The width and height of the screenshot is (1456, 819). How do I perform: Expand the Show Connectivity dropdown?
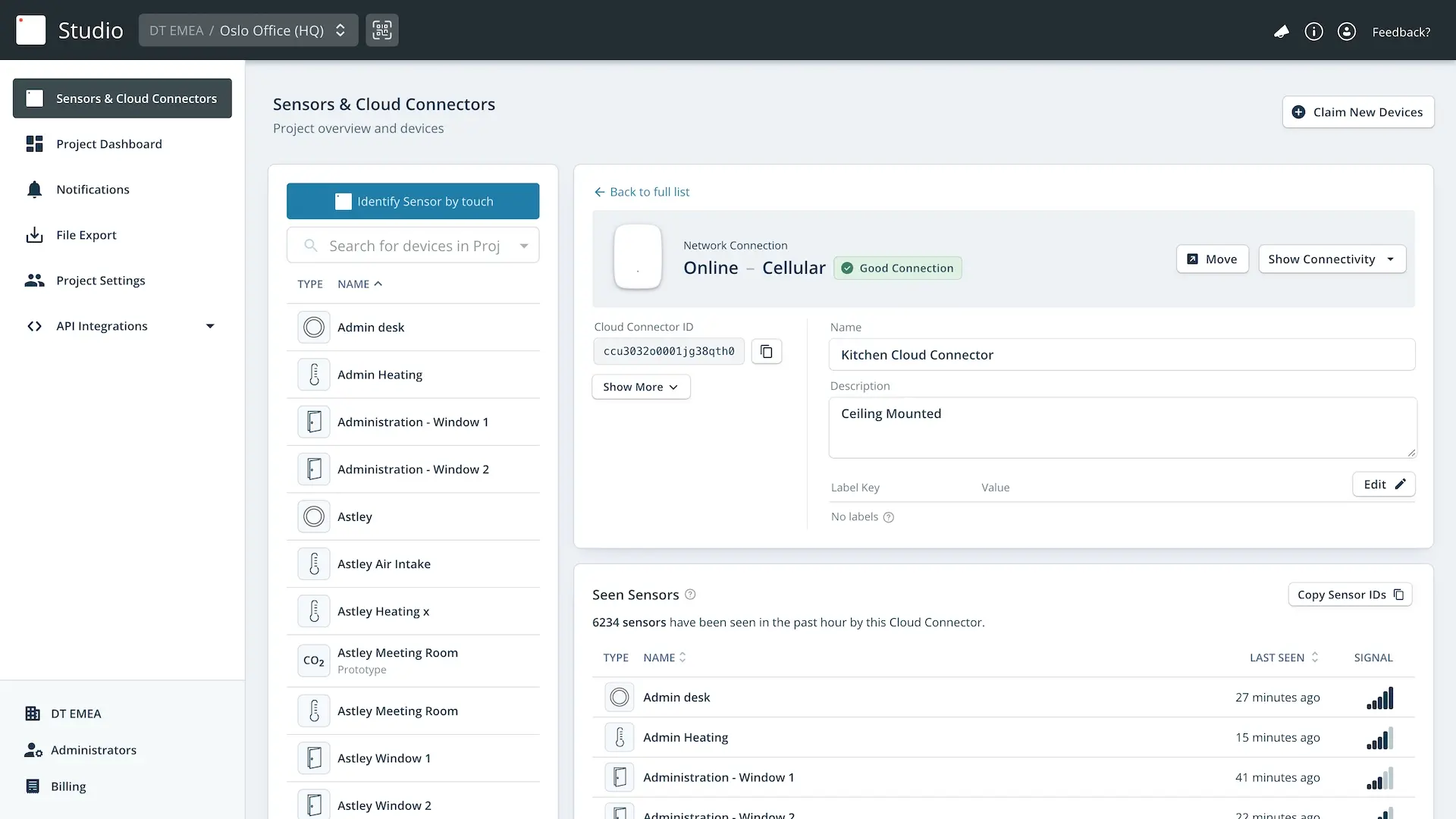point(1332,259)
